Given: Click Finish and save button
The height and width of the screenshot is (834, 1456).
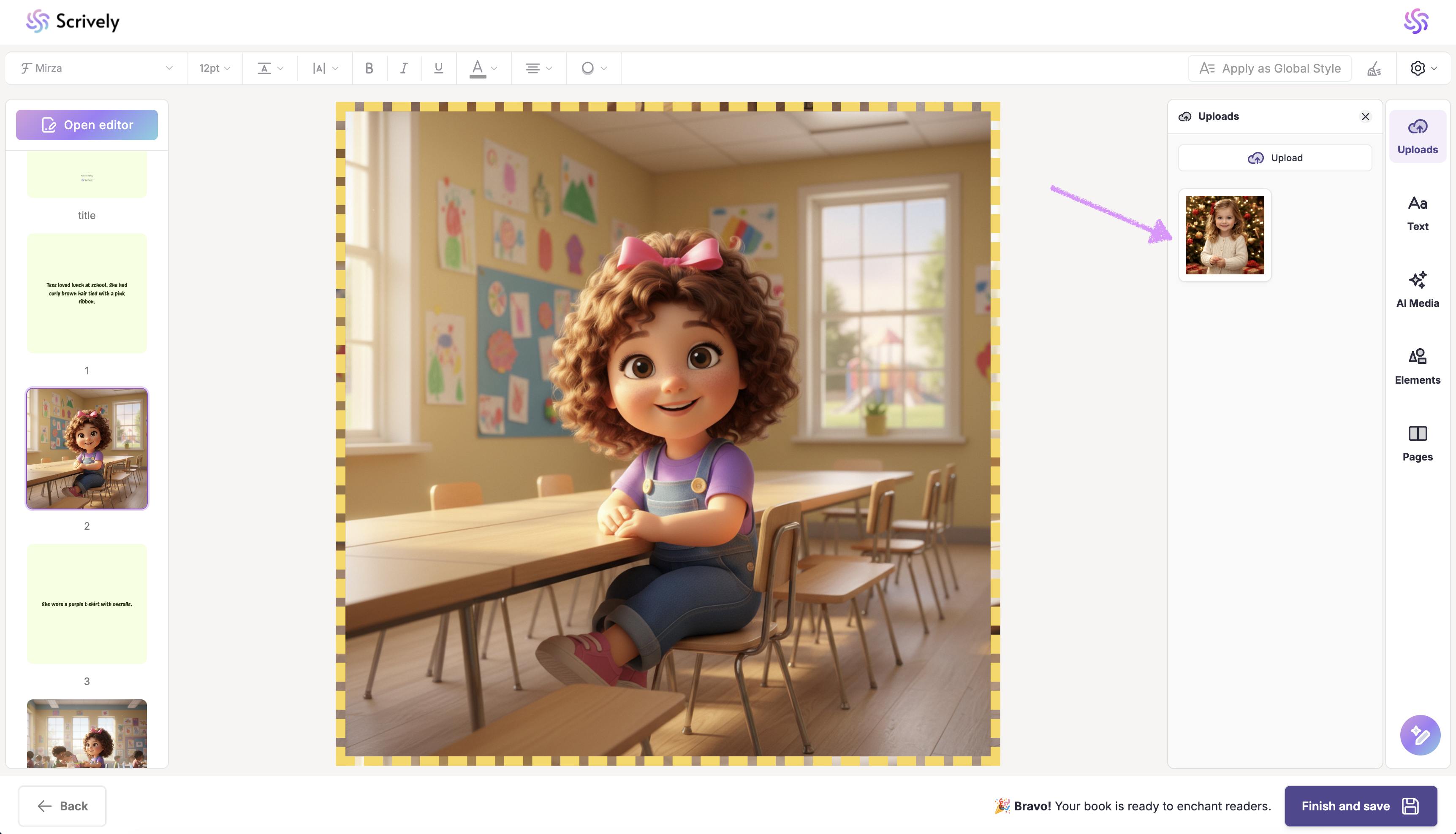Looking at the screenshot, I should [1360, 805].
